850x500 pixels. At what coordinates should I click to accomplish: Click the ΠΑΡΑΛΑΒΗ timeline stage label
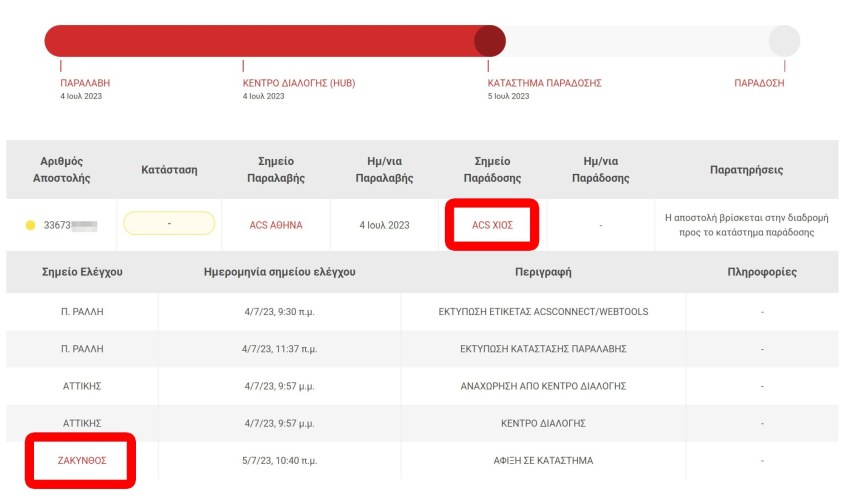click(x=85, y=83)
